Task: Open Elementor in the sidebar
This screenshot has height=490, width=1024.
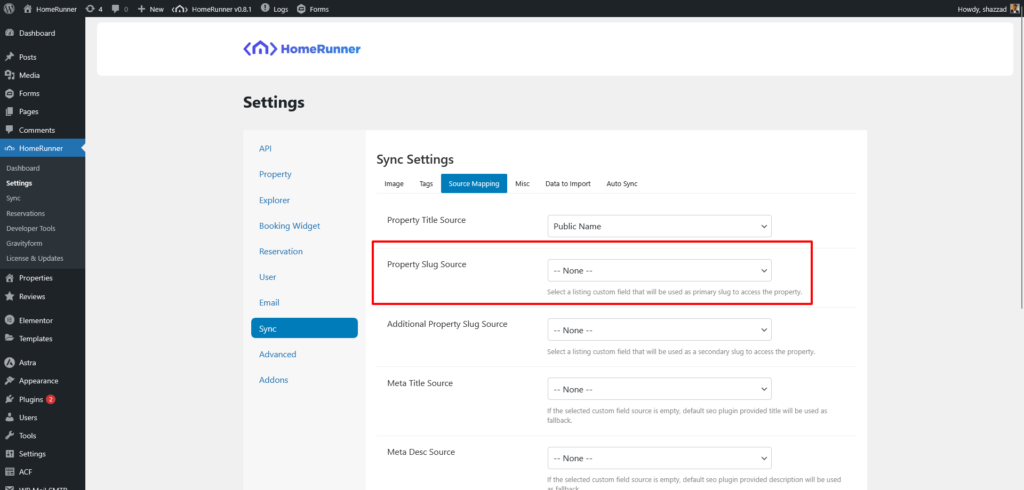Action: (x=35, y=320)
